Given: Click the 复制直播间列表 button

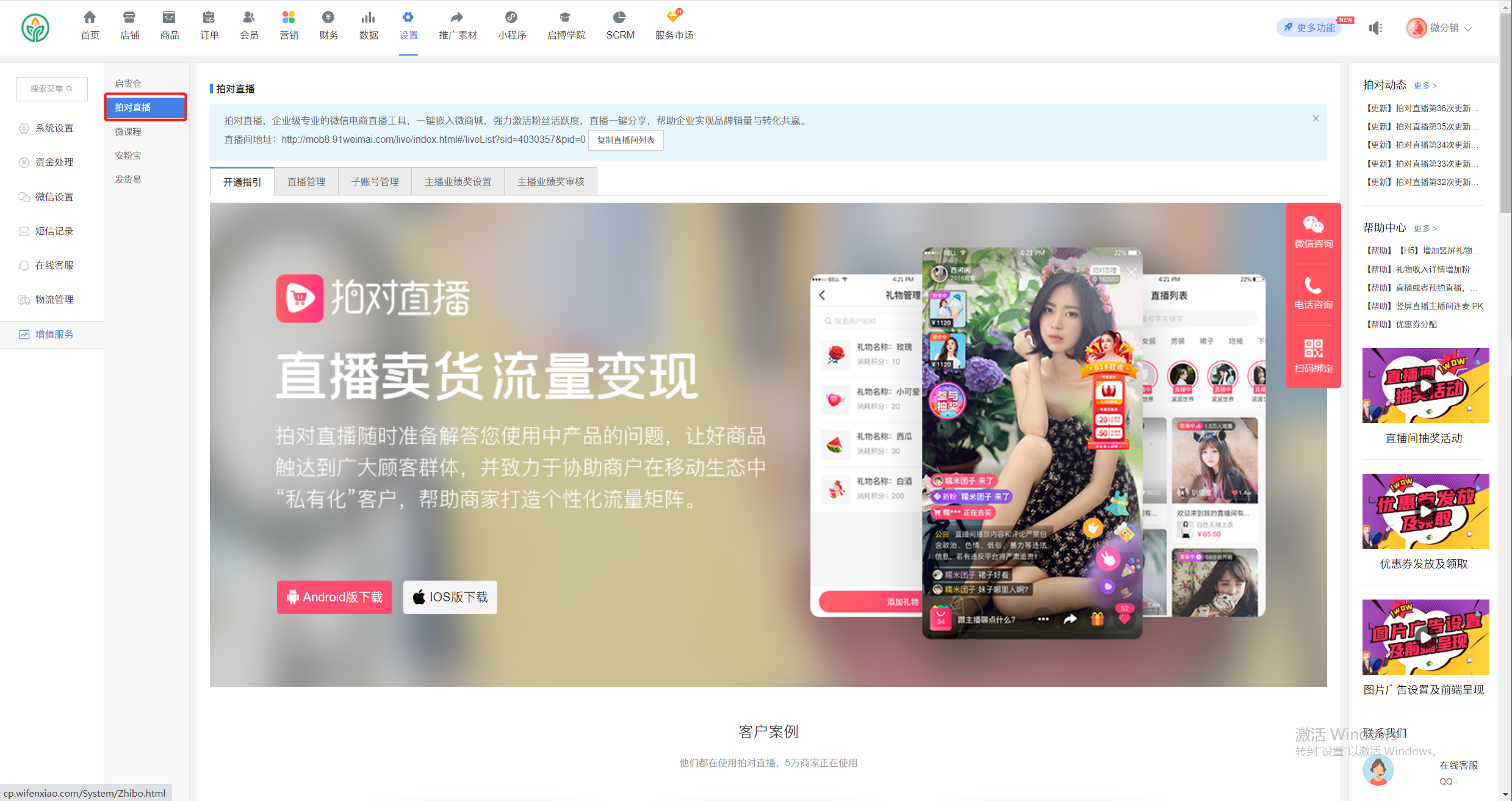Looking at the screenshot, I should click(x=625, y=140).
